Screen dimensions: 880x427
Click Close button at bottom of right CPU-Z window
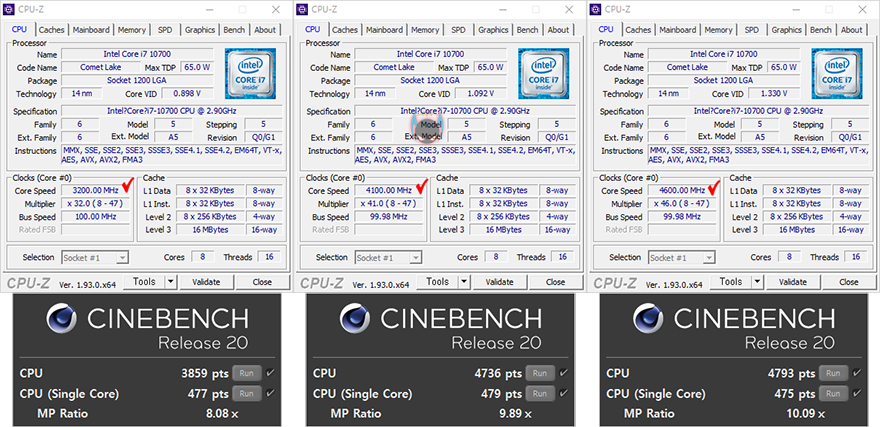pyautogui.click(x=849, y=282)
